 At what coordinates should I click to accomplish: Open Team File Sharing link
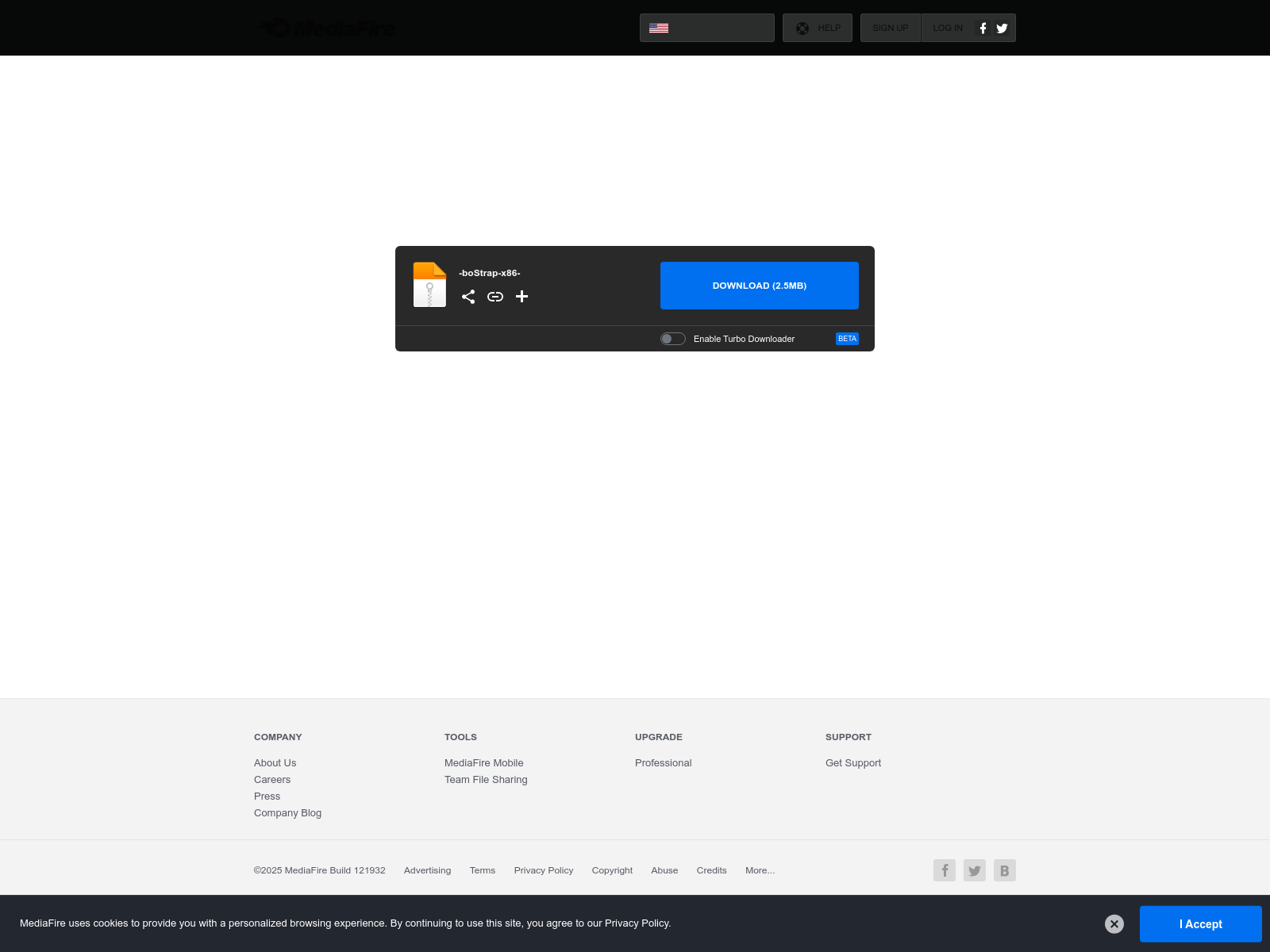pyautogui.click(x=486, y=780)
